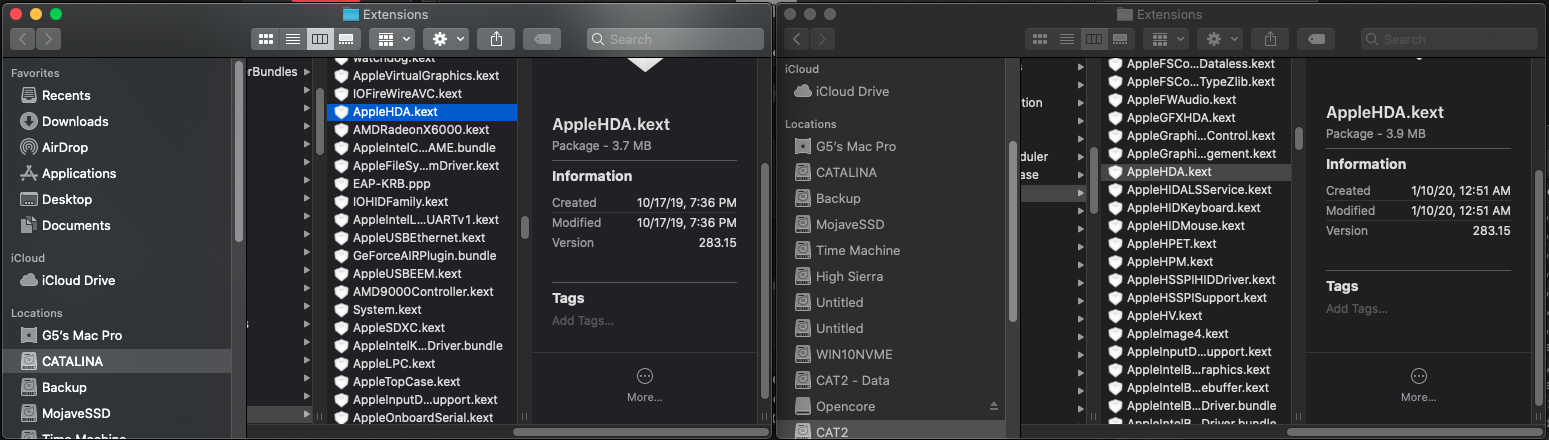Click right window file list scrollbar
This screenshot has height=440, width=1549.
[1299, 138]
